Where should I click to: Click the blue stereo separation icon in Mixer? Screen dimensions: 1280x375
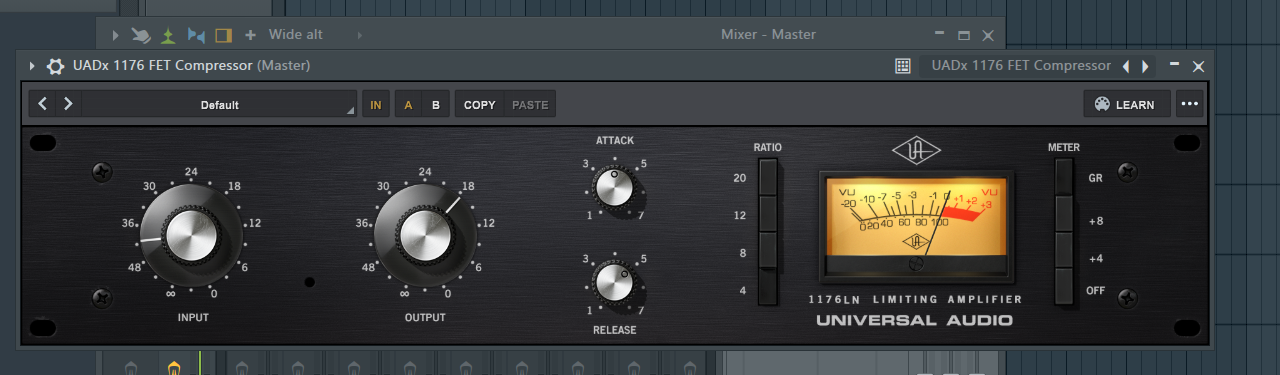[x=196, y=35]
